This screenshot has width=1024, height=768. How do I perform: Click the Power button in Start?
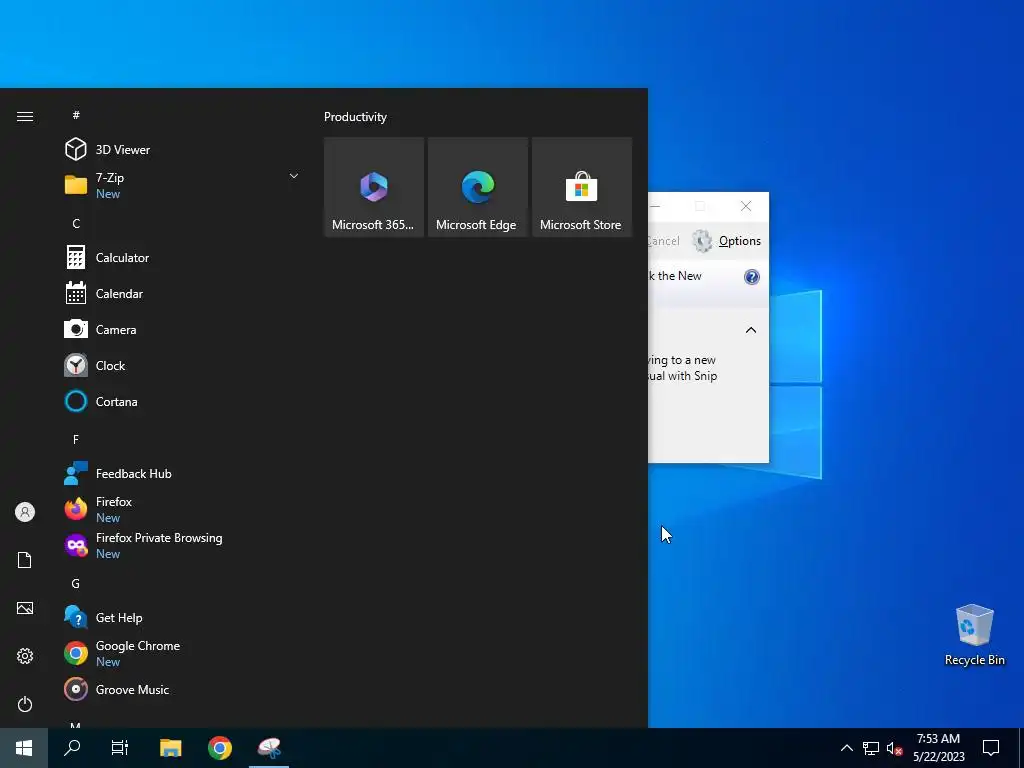pyautogui.click(x=25, y=704)
